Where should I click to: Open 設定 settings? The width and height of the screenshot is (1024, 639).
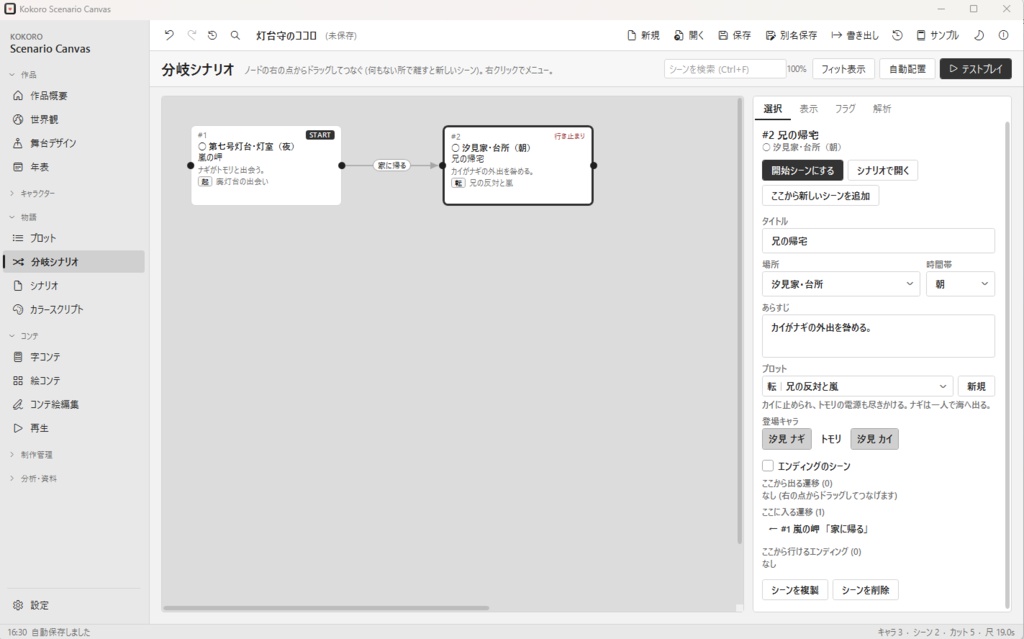pos(74,605)
